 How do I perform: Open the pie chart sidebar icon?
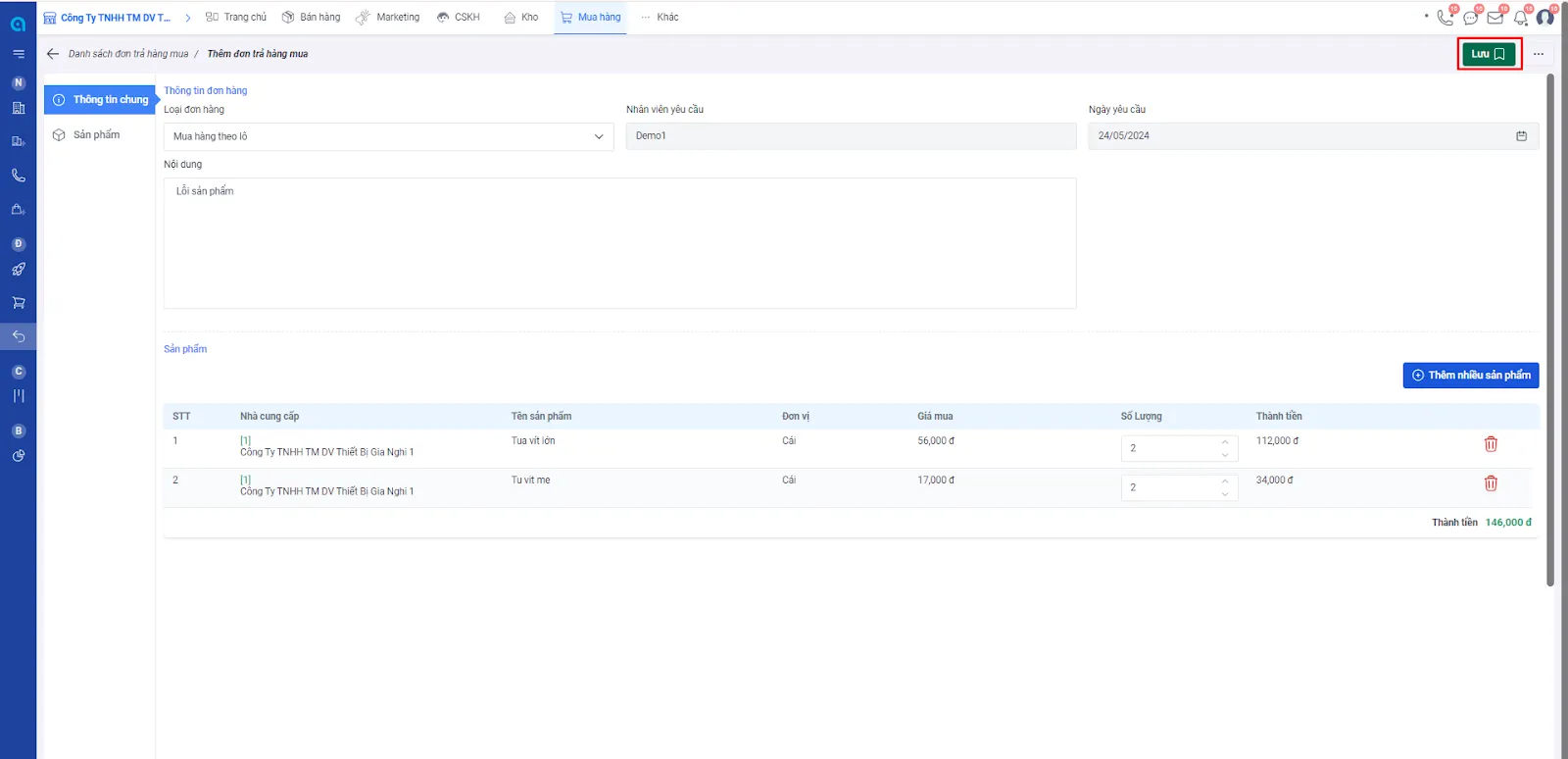point(18,456)
